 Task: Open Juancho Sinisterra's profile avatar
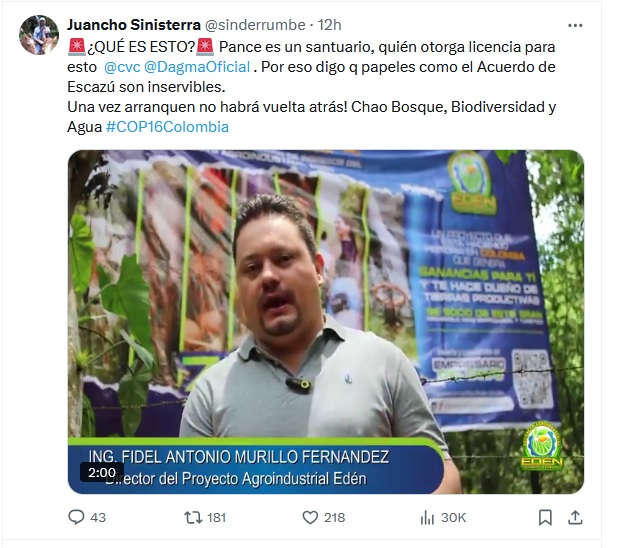click(39, 35)
